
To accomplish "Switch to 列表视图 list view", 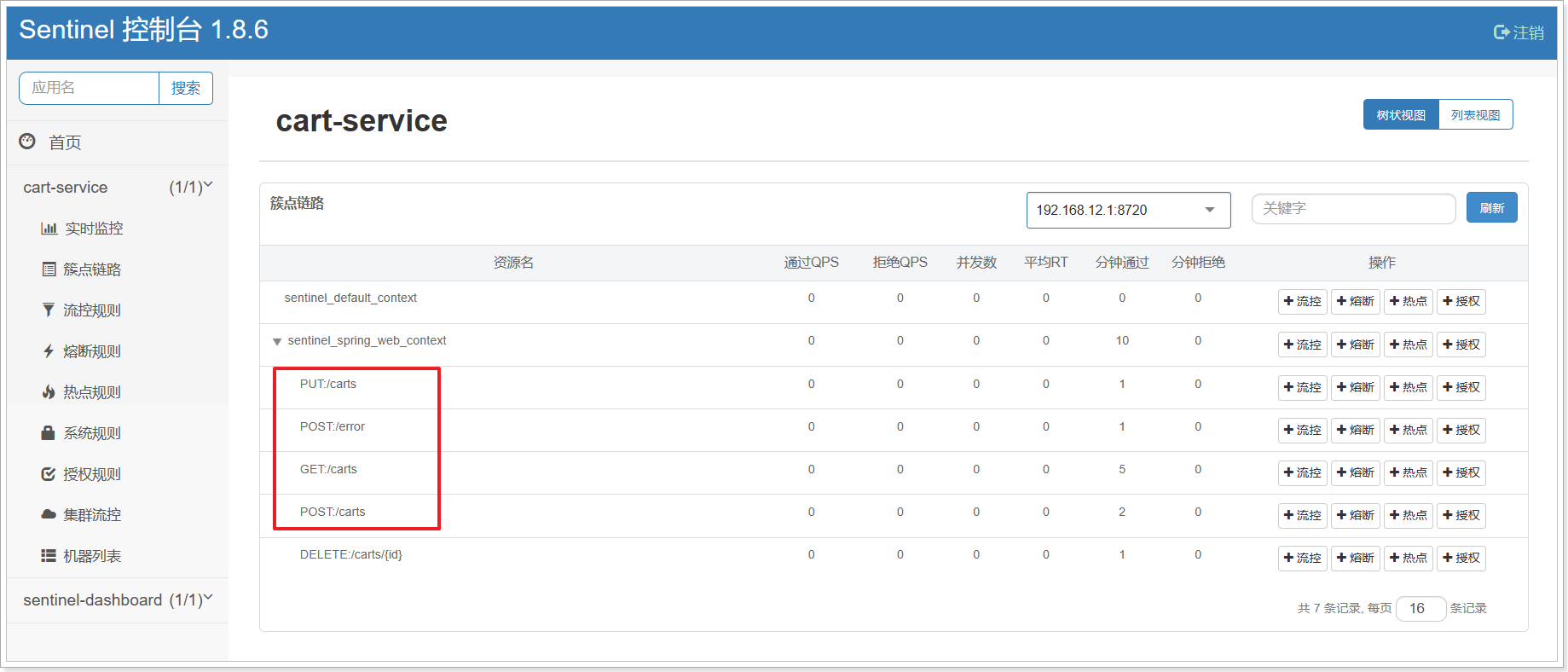I will click(x=1475, y=115).
